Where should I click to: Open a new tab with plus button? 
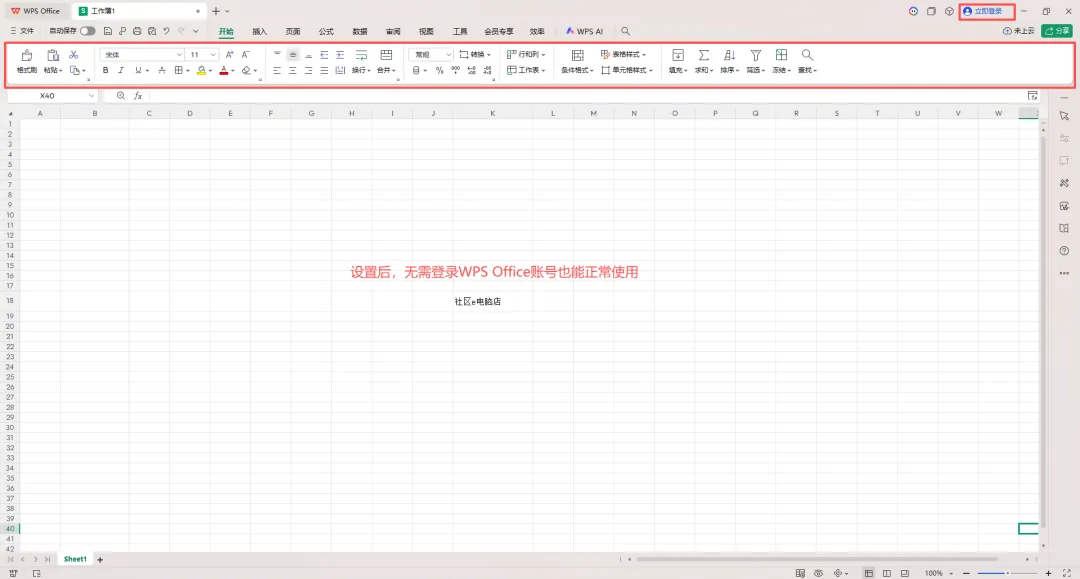216,11
